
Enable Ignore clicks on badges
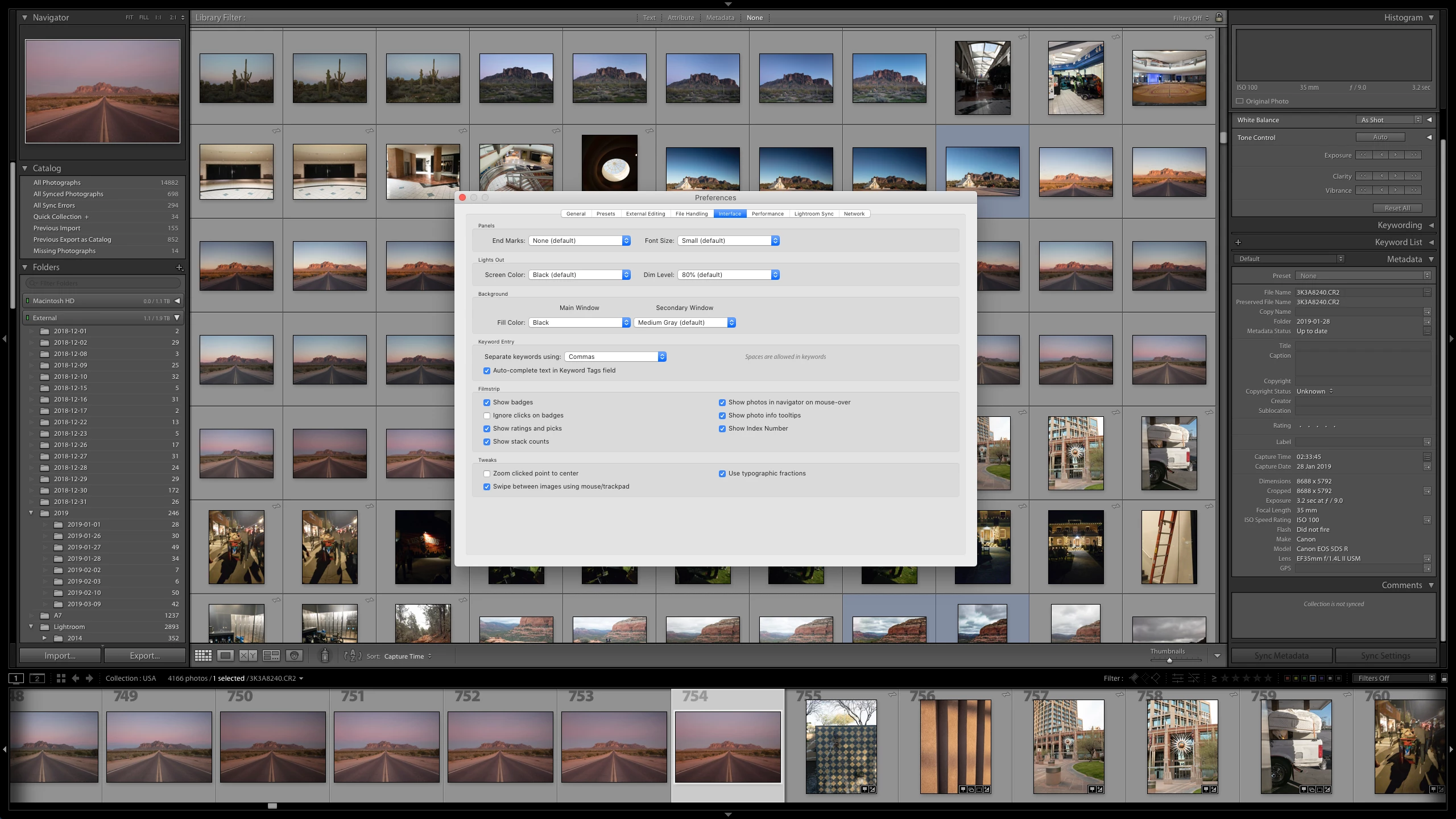(487, 416)
